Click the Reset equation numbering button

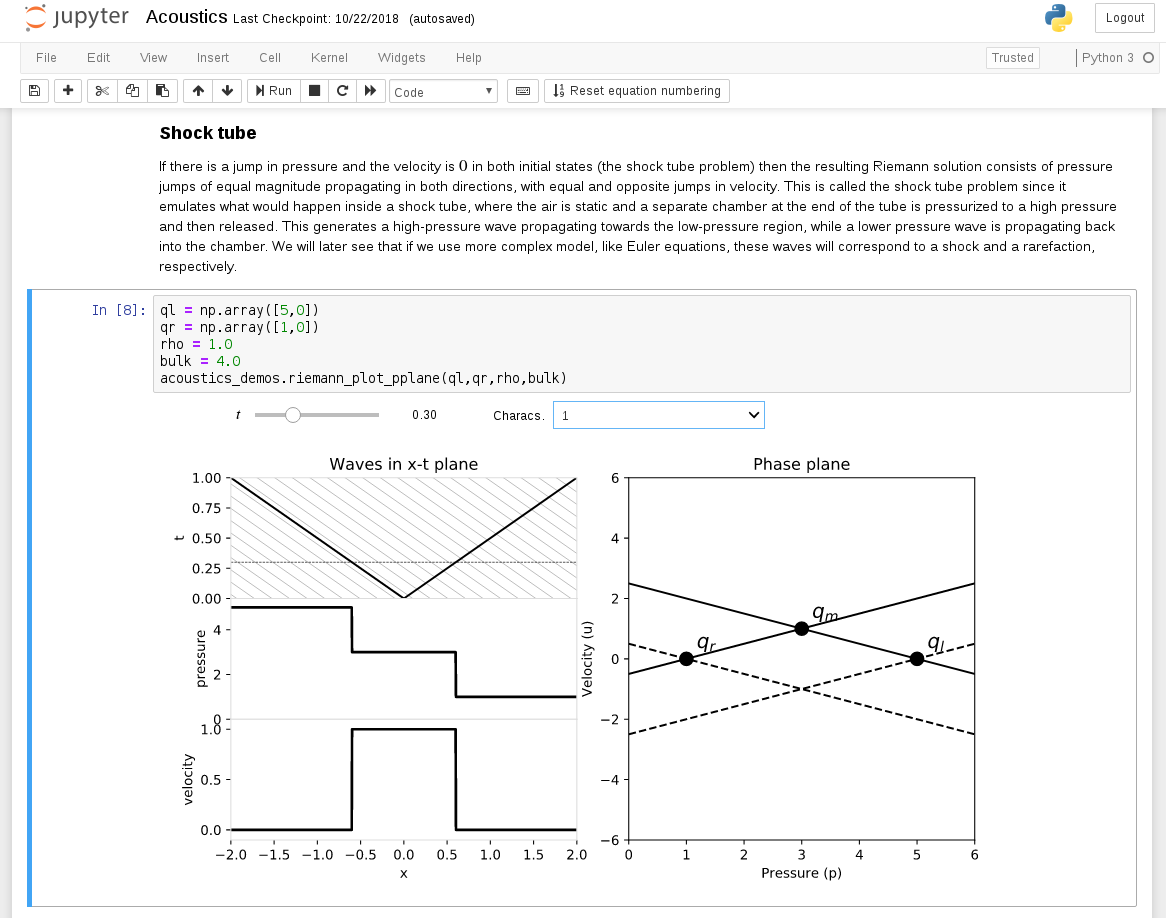point(637,90)
